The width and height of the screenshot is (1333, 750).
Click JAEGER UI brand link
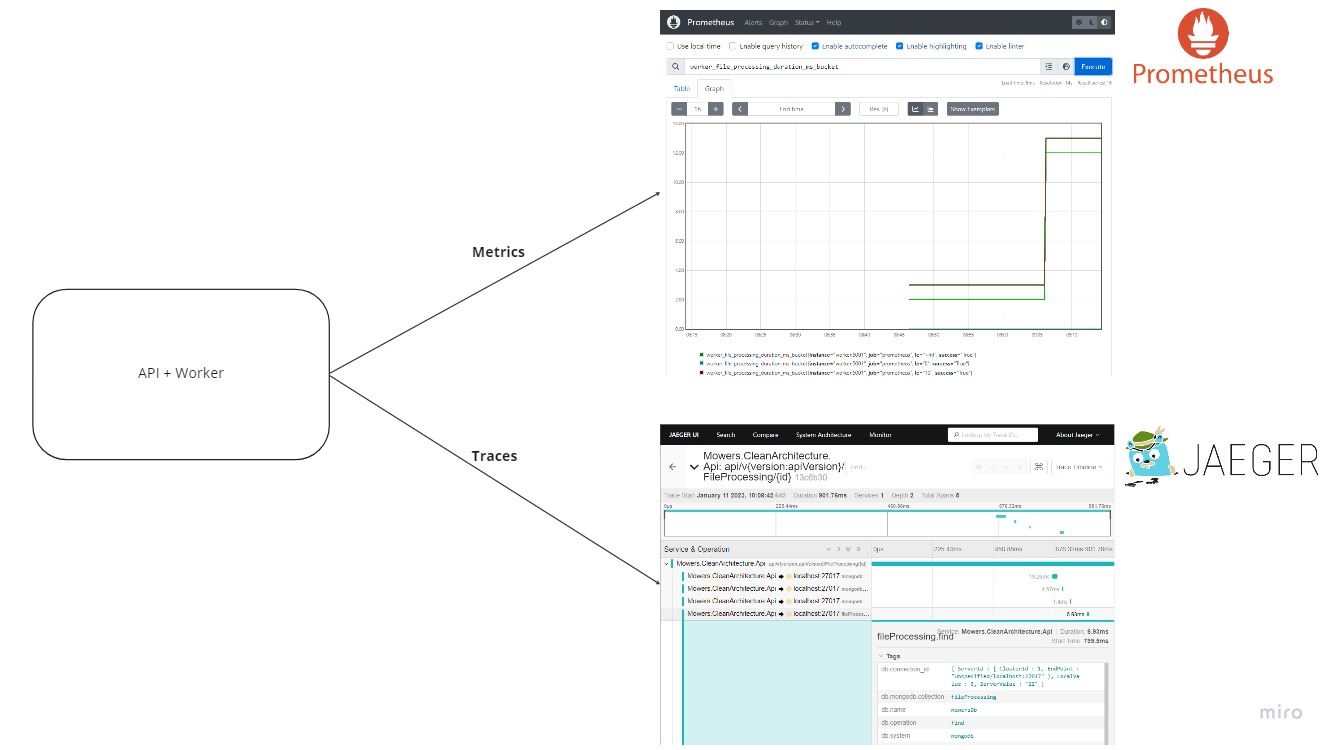[x=684, y=435]
